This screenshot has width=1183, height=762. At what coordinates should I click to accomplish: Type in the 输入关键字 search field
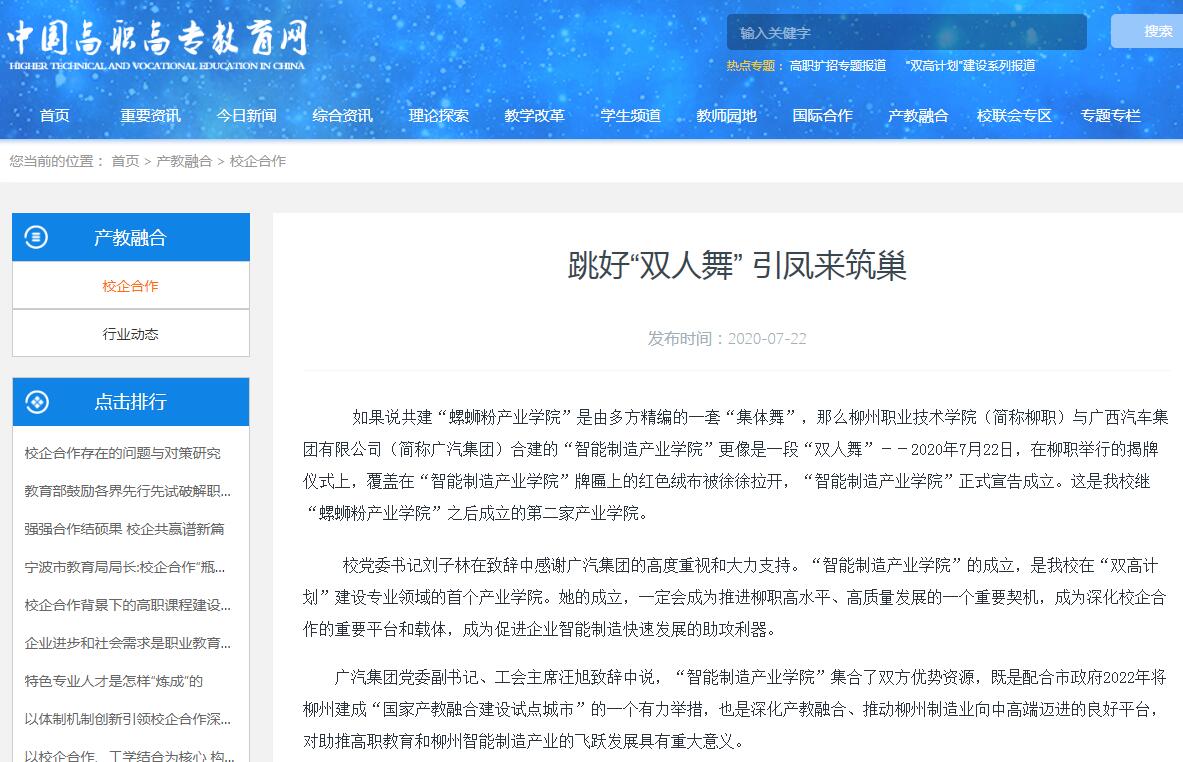click(905, 33)
